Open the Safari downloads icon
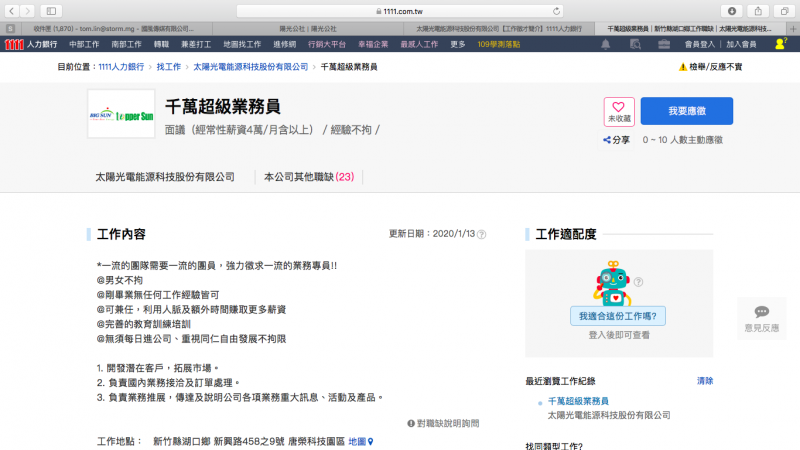Image resolution: width=800 pixels, height=450 pixels. [732, 11]
